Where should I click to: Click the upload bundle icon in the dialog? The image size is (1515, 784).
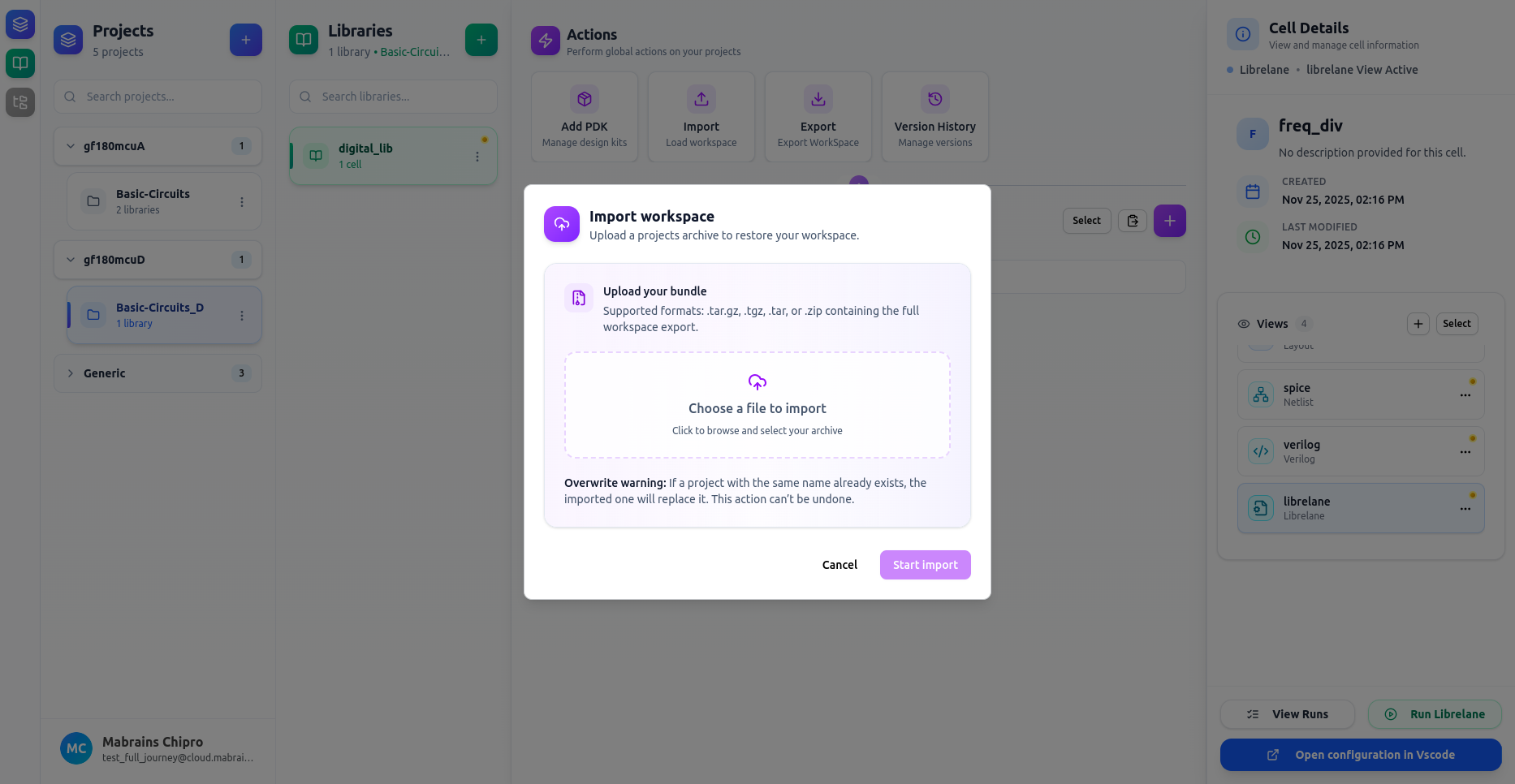578,298
